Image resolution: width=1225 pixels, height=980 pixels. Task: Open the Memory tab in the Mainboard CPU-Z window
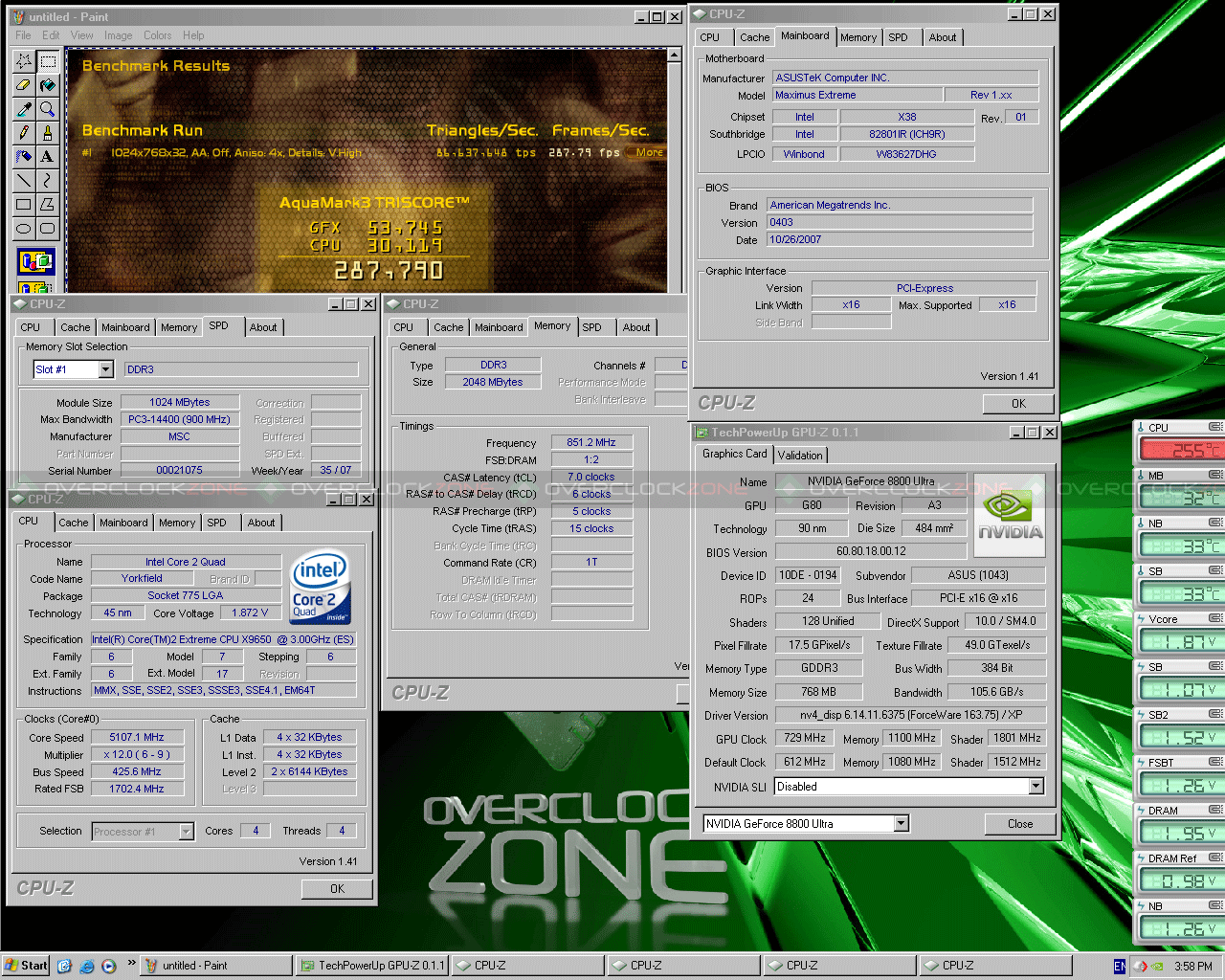(x=858, y=37)
